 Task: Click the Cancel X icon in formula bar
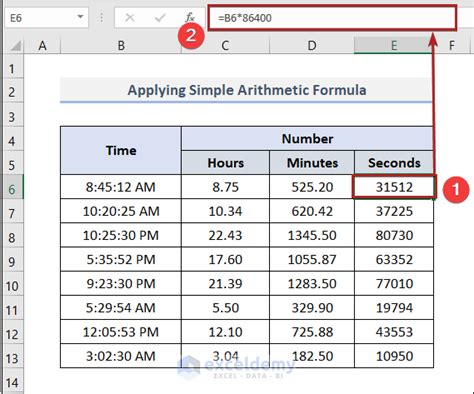tap(130, 17)
